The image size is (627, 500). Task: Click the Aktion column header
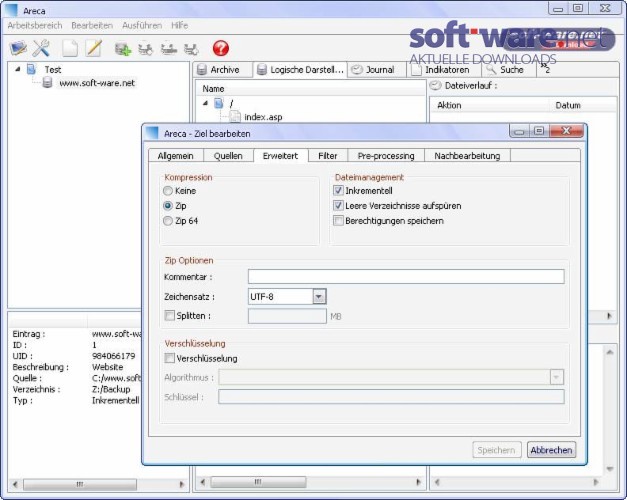coord(490,105)
